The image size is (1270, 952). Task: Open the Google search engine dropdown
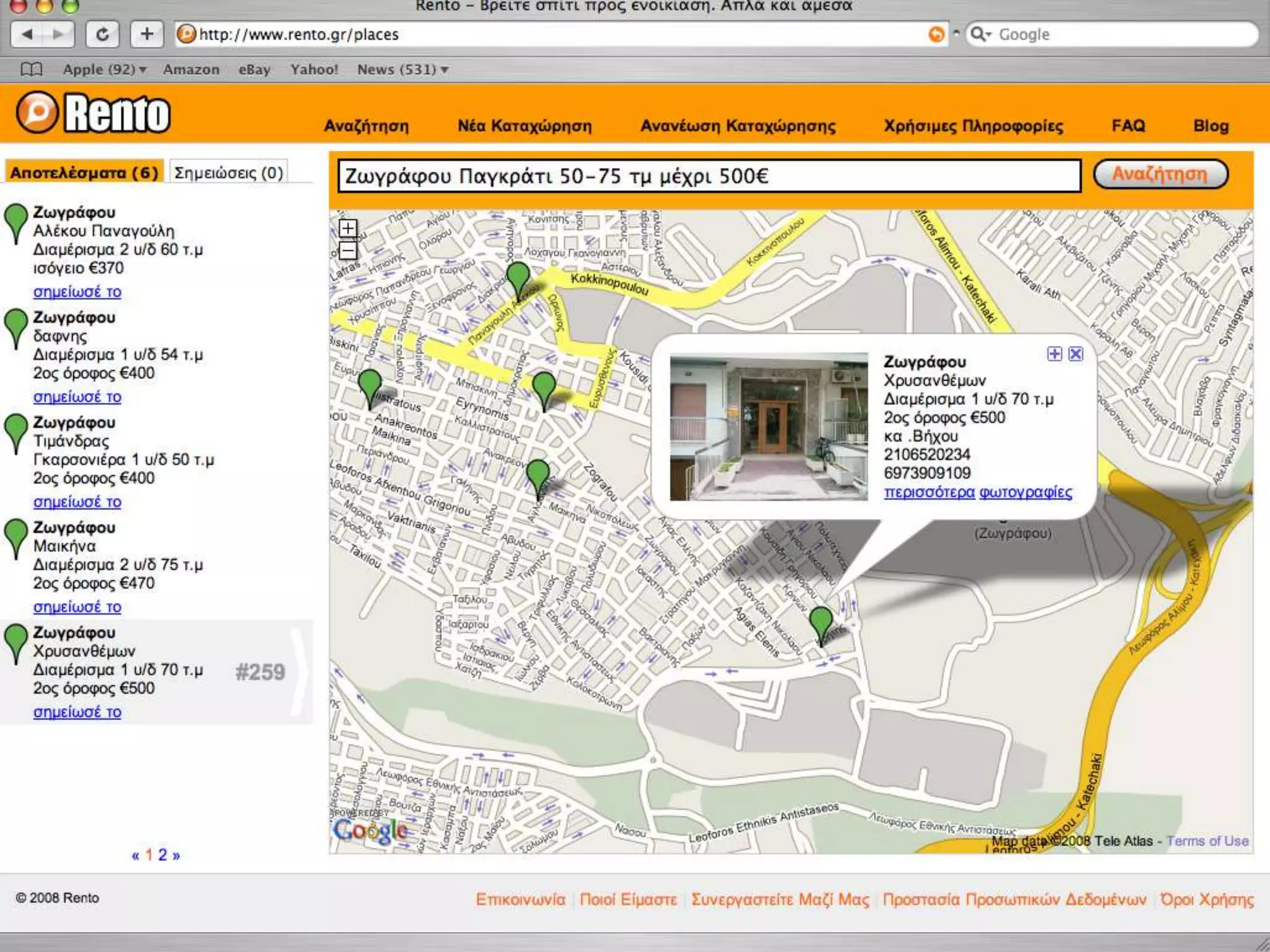[981, 34]
